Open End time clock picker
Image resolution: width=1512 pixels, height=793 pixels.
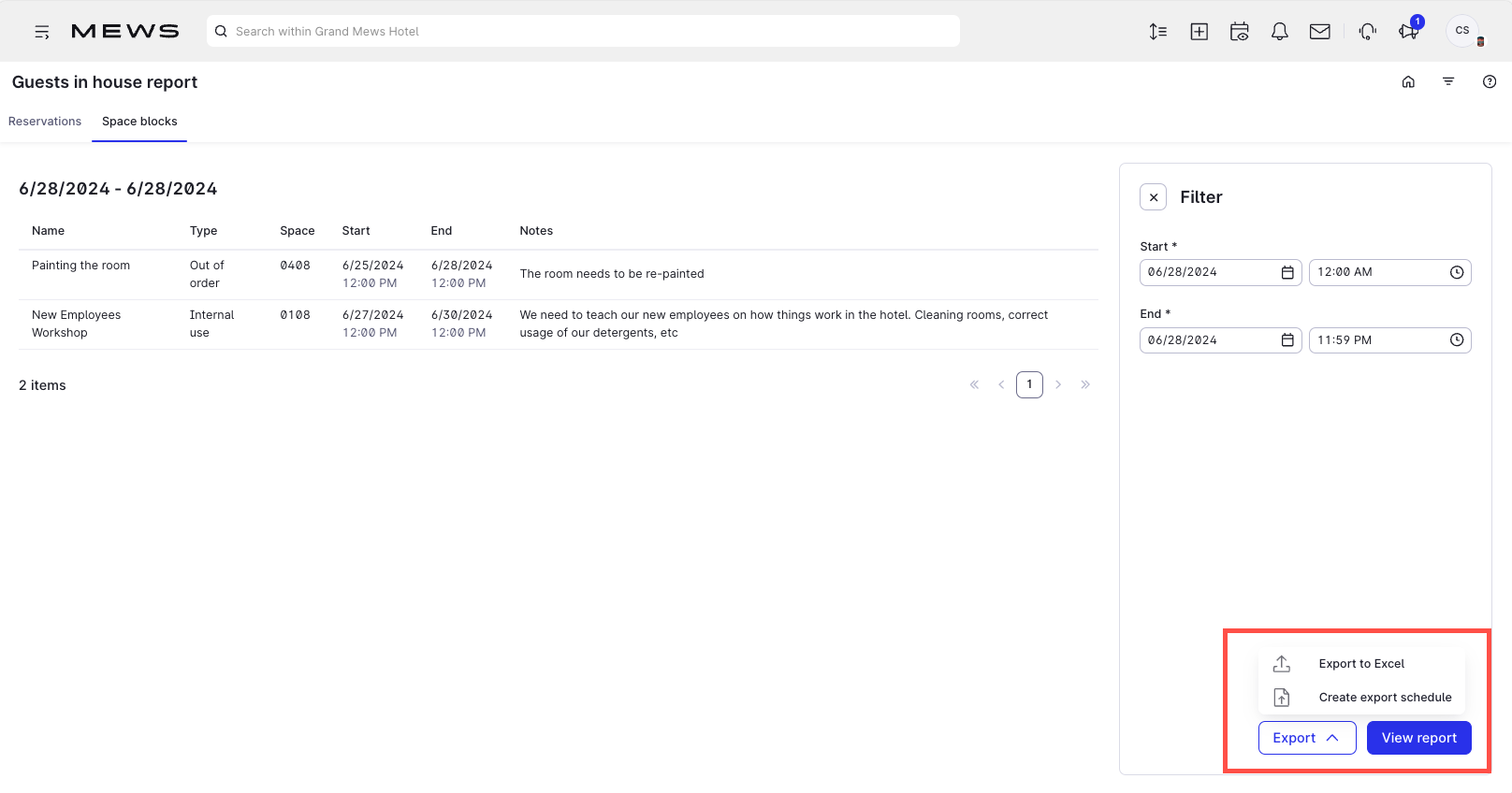(1456, 340)
